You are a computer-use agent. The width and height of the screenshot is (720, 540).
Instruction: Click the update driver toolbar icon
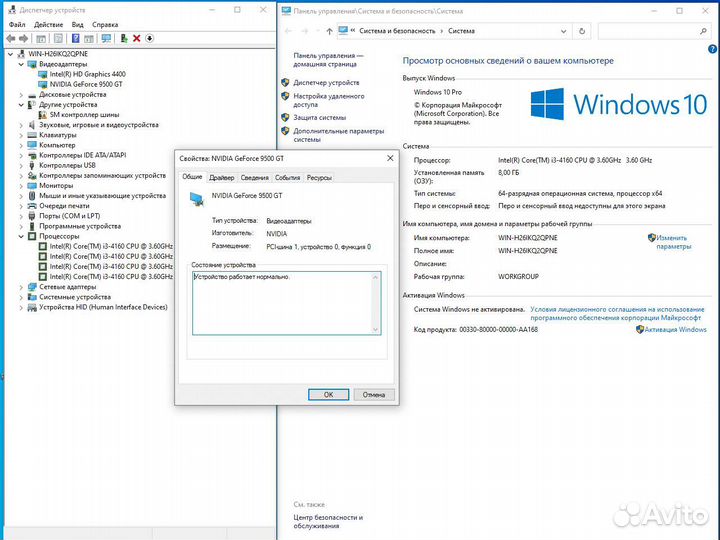tap(123, 38)
